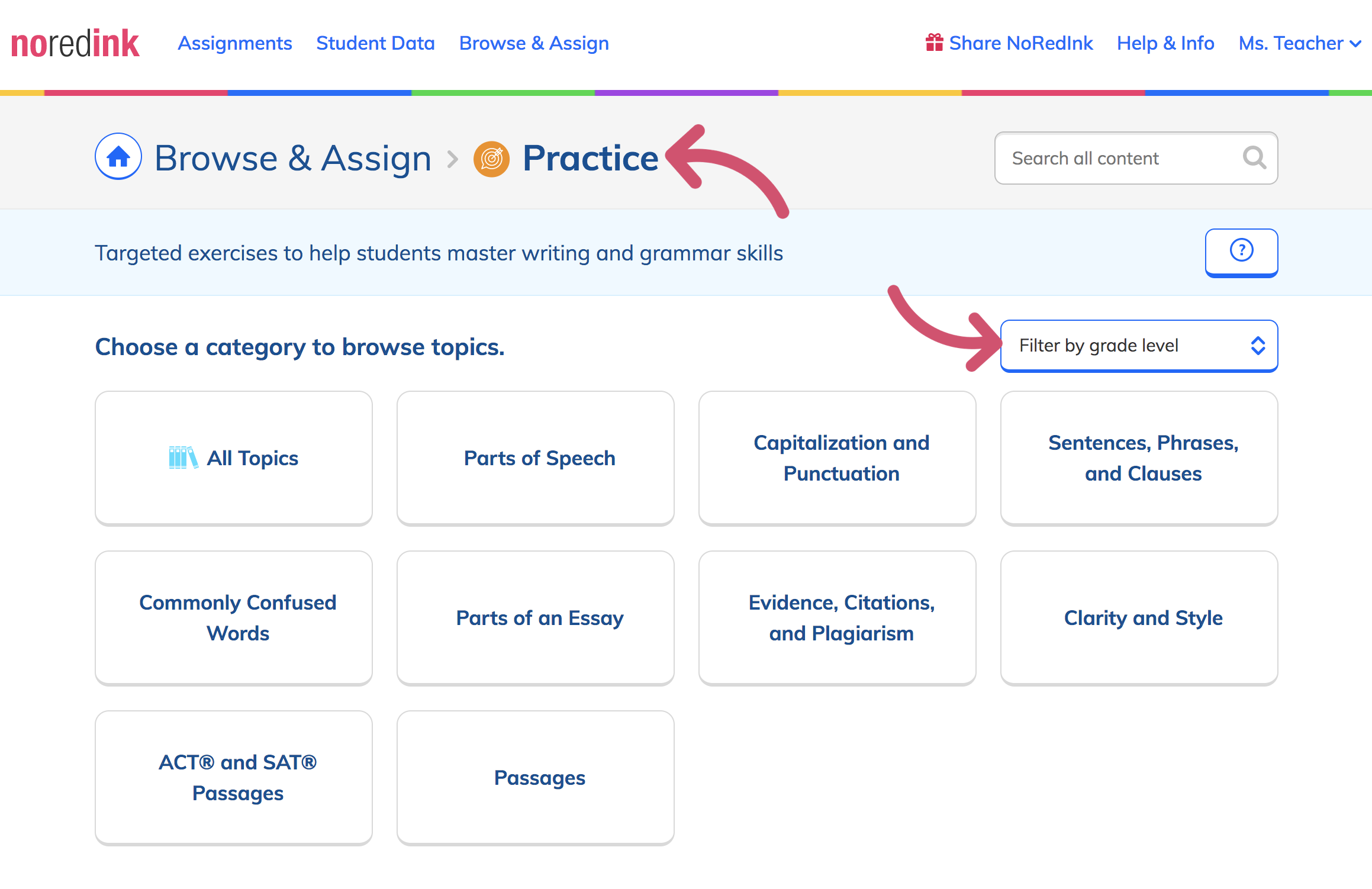Go to Student Data in navigation
This screenshot has height=889, width=1372.
375,43
